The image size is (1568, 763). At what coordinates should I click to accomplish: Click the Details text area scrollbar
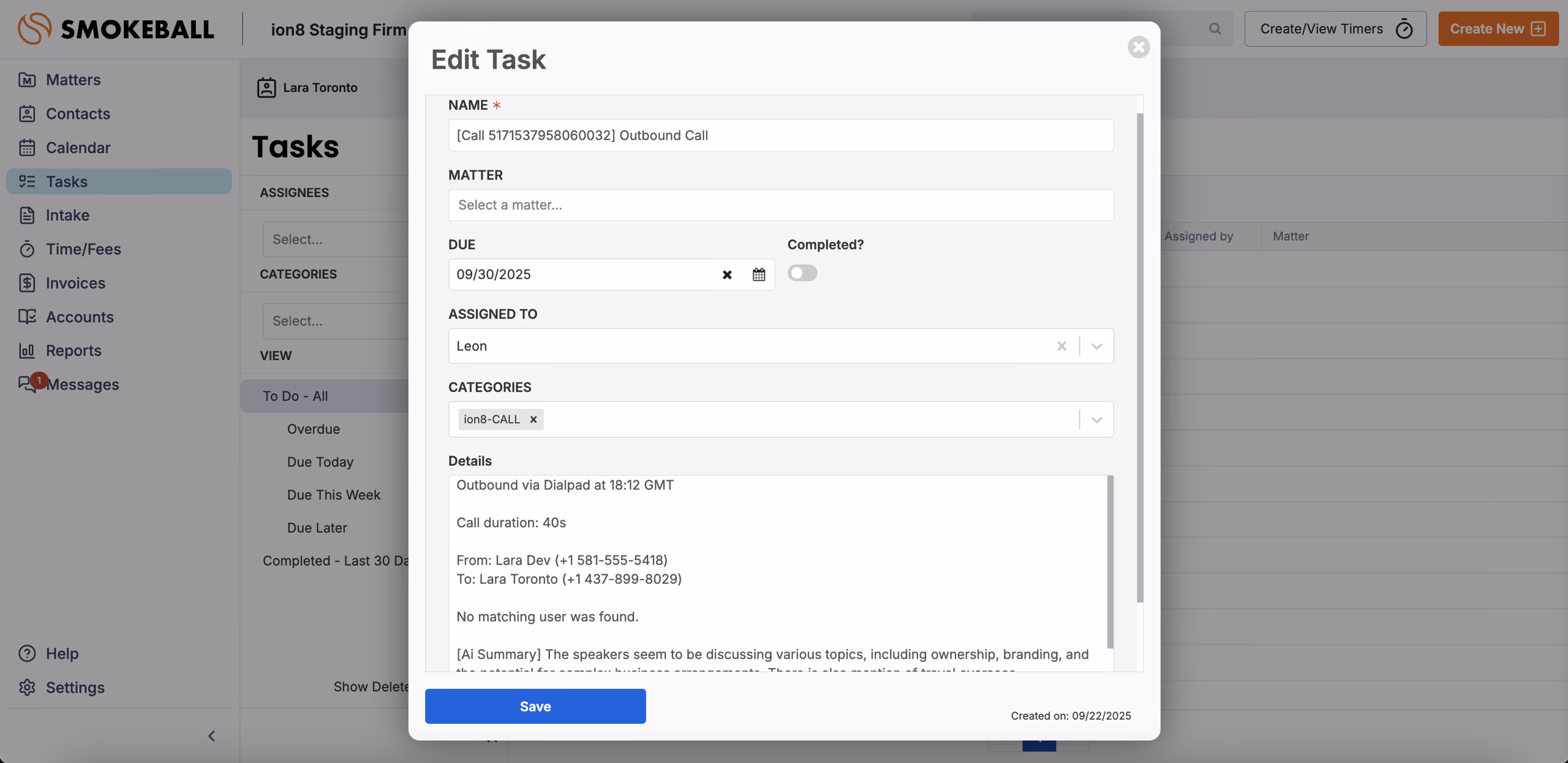[x=1110, y=561]
